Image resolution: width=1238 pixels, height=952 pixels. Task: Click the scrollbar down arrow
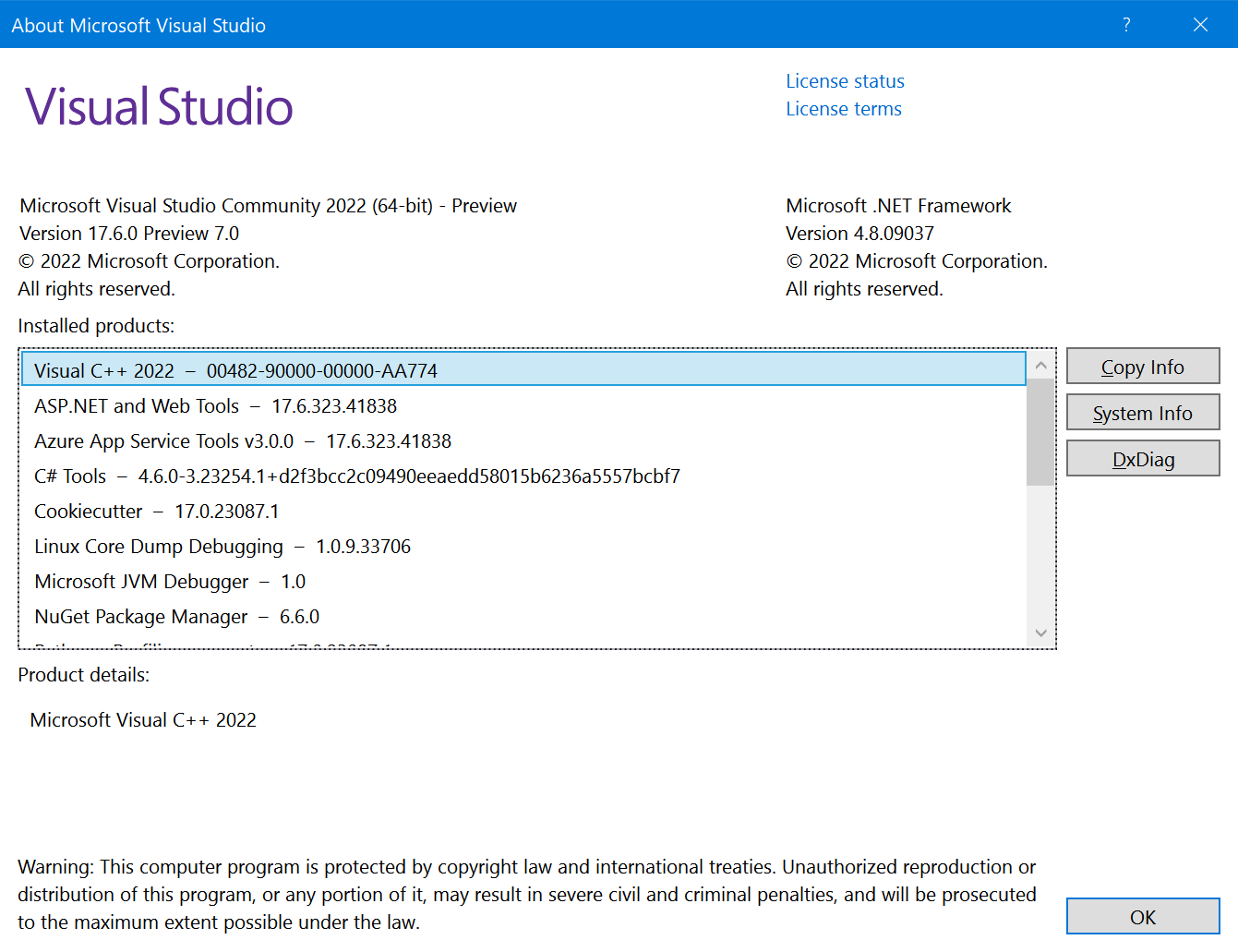click(x=1040, y=633)
